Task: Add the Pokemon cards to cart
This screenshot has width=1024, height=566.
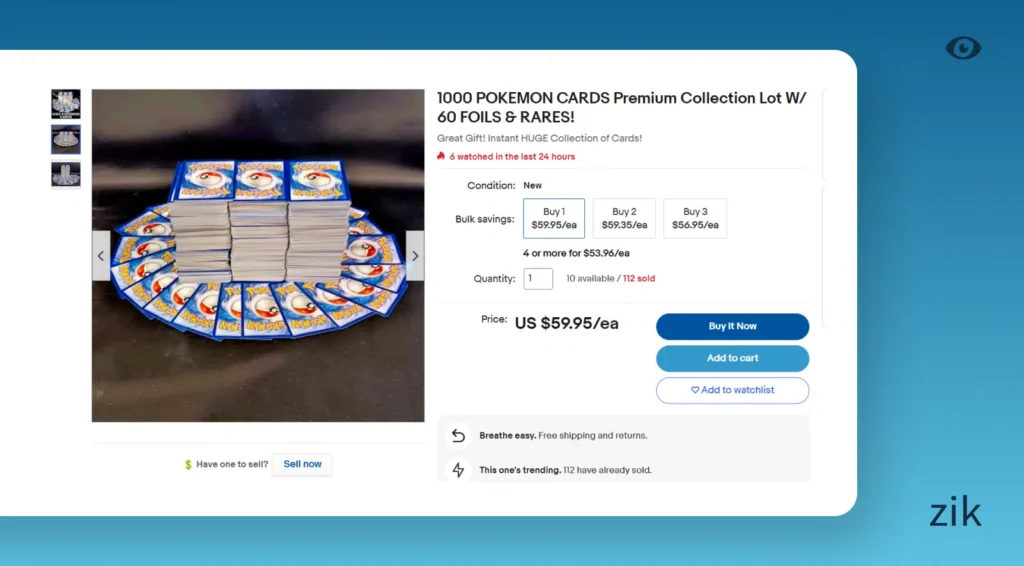Action: click(x=732, y=358)
